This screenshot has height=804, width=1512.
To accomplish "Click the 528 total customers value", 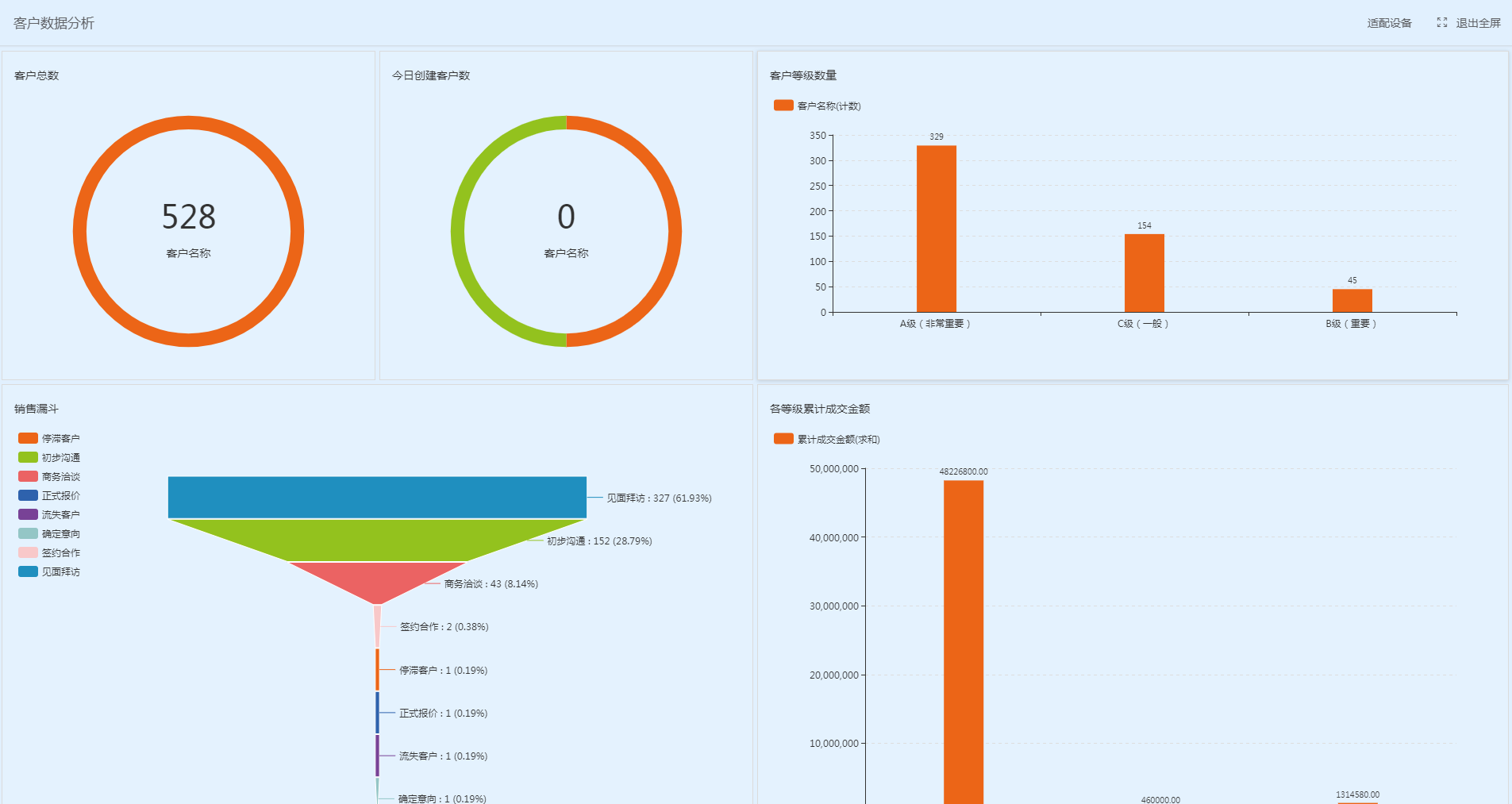I will [188, 217].
